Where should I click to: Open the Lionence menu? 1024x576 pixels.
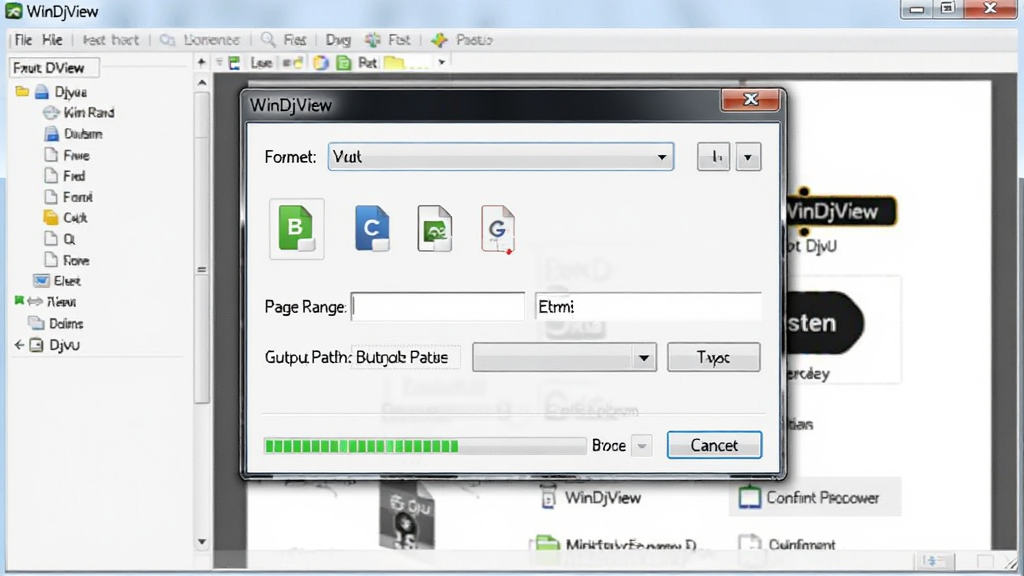[212, 40]
